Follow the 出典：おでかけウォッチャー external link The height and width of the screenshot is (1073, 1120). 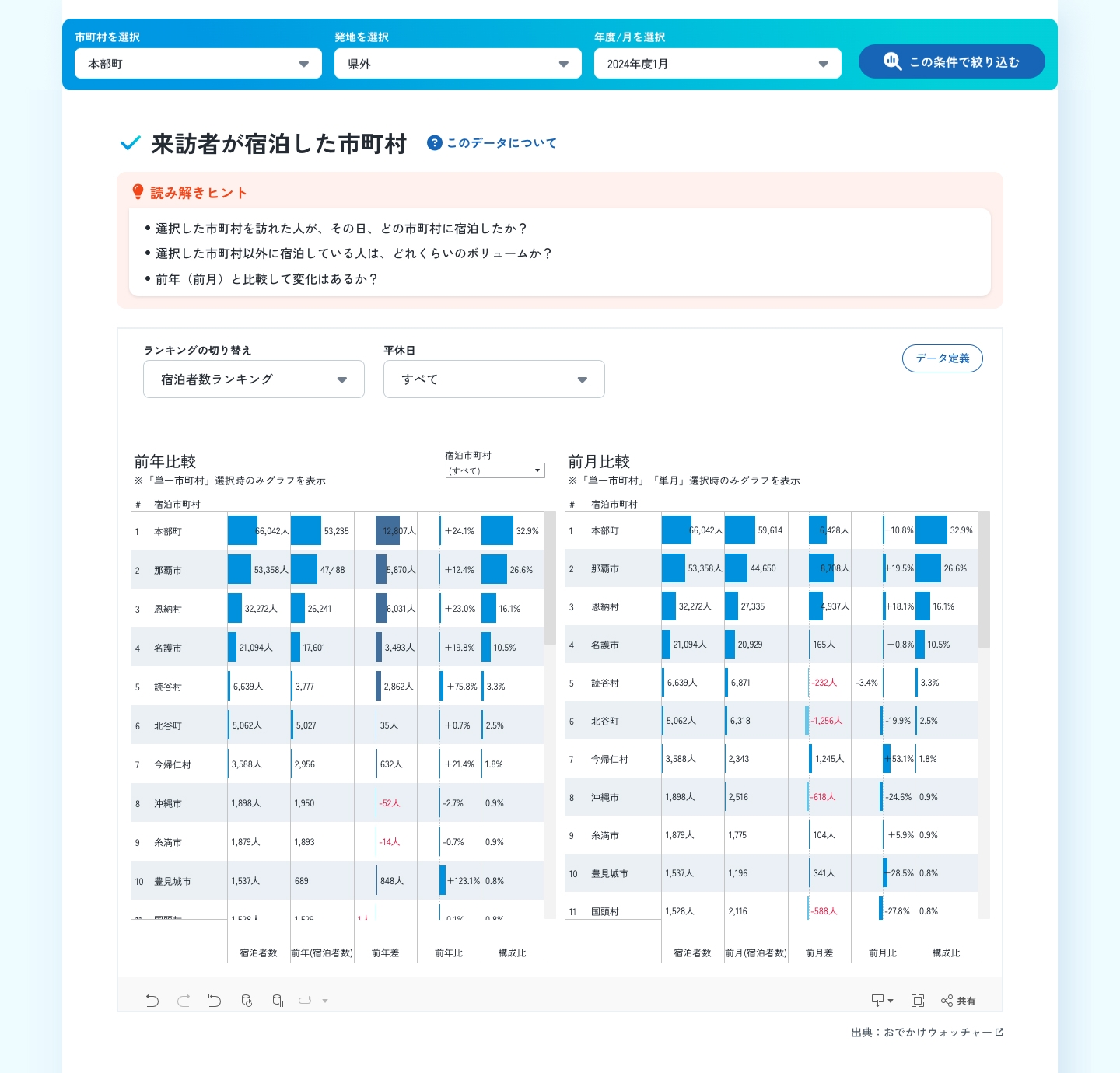tap(926, 1032)
